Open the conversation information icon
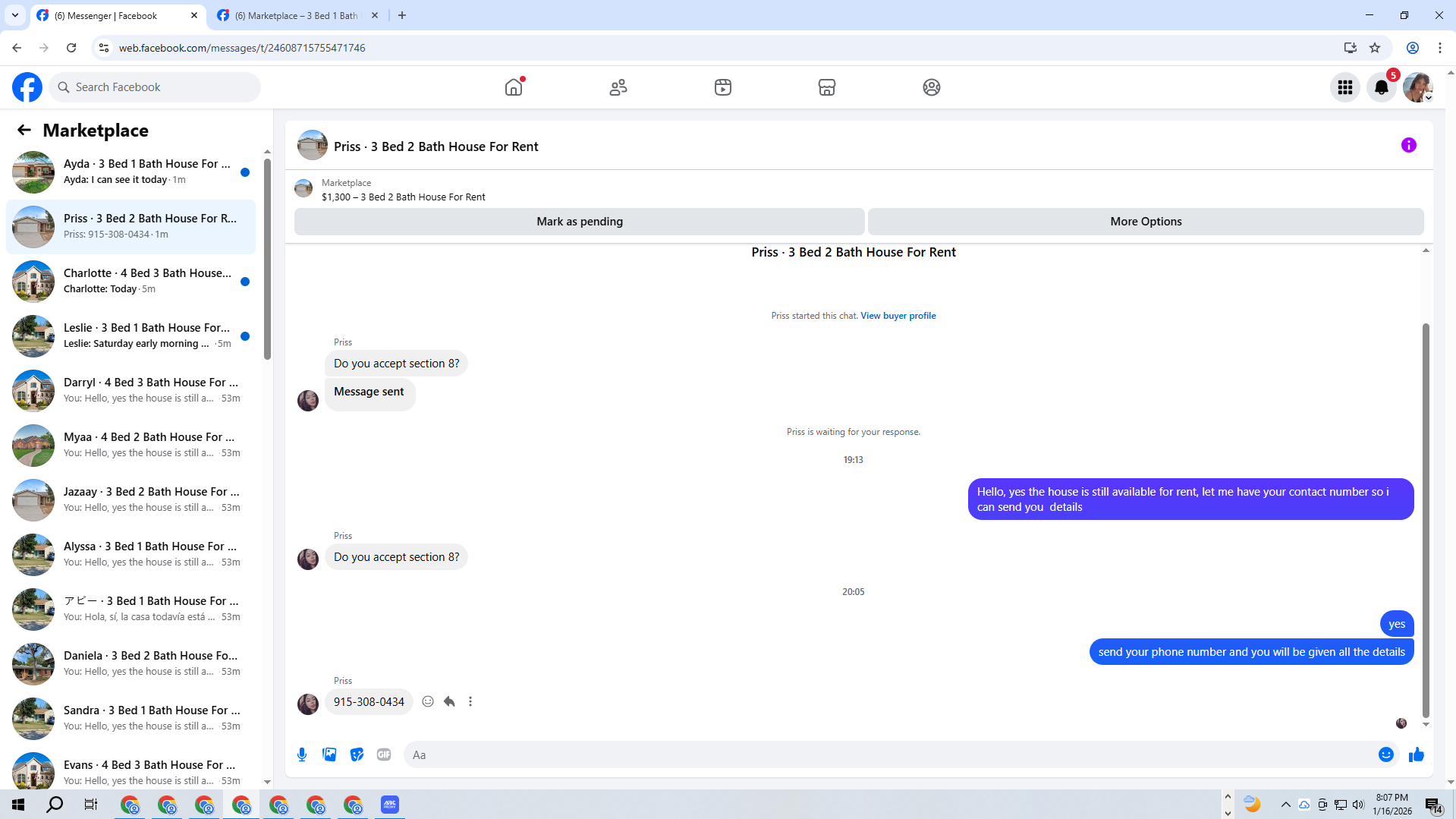This screenshot has width=1456, height=819. pos(1409,145)
